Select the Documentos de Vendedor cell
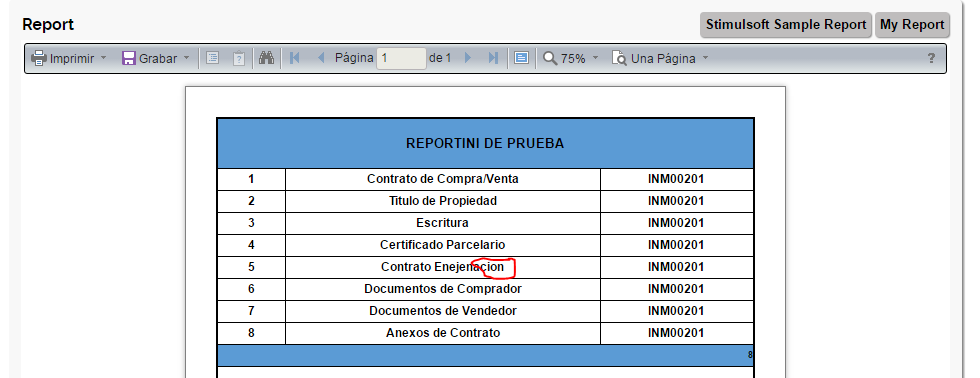This screenshot has width=980, height=378. [442, 311]
